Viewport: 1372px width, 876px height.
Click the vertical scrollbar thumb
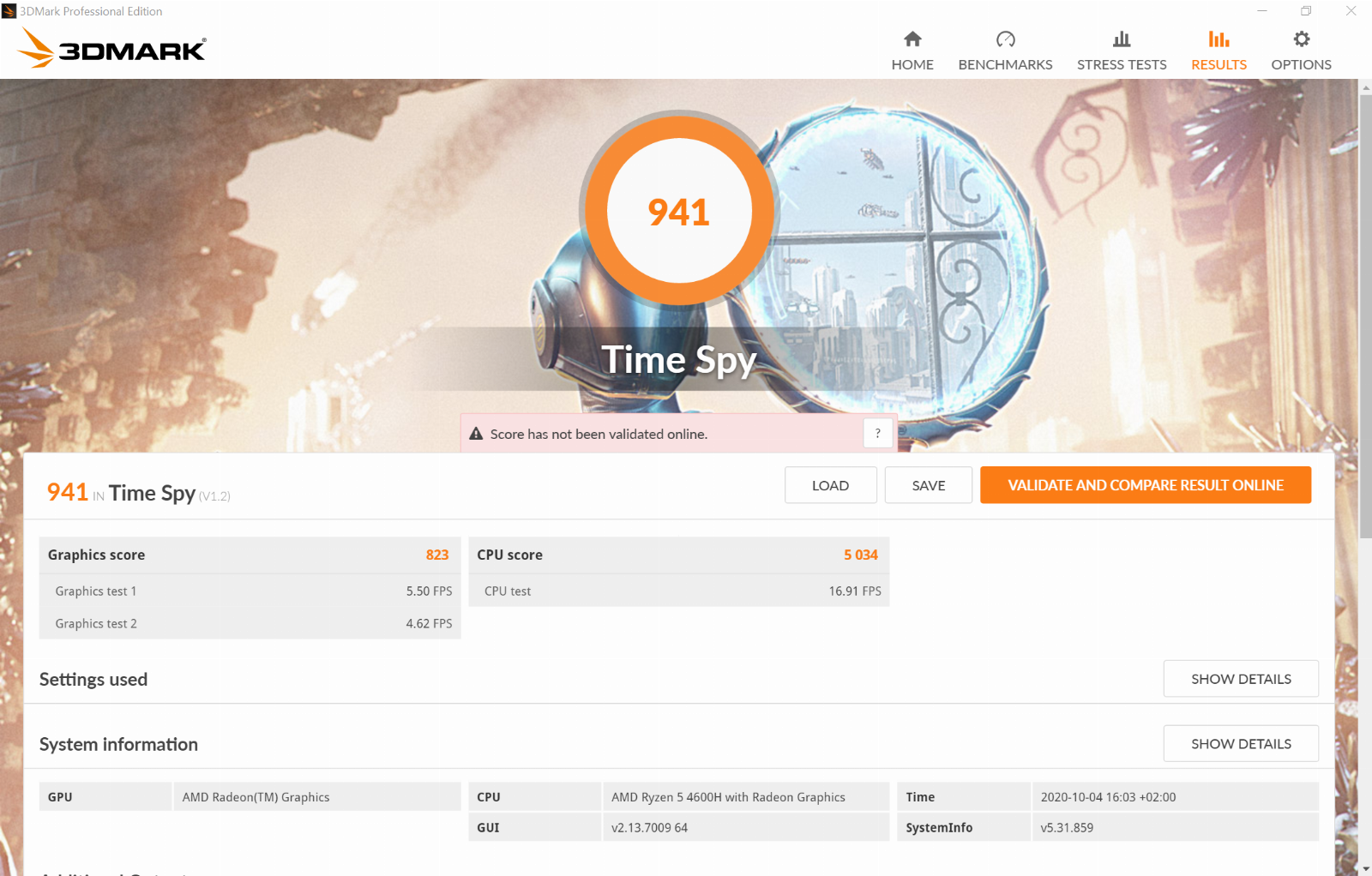tap(1365, 317)
